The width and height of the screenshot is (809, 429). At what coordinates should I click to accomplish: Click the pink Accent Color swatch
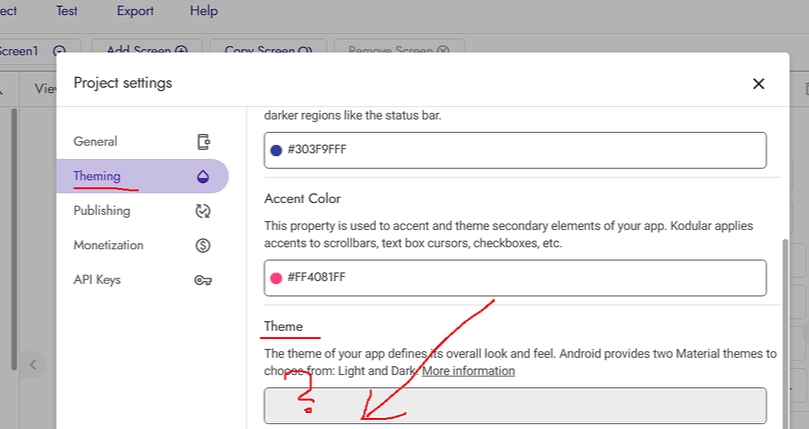277,278
